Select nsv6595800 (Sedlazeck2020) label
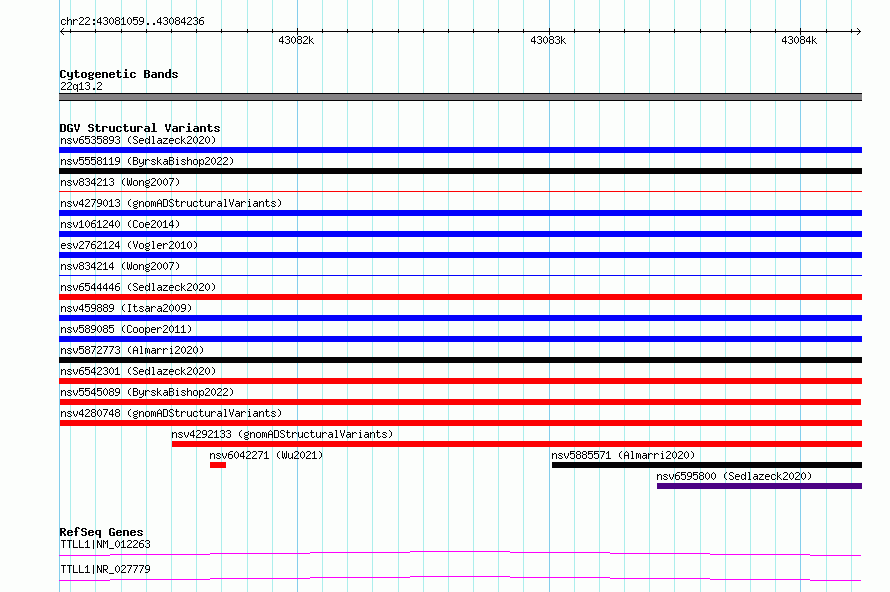Image resolution: width=890 pixels, height=592 pixels. tap(734, 476)
